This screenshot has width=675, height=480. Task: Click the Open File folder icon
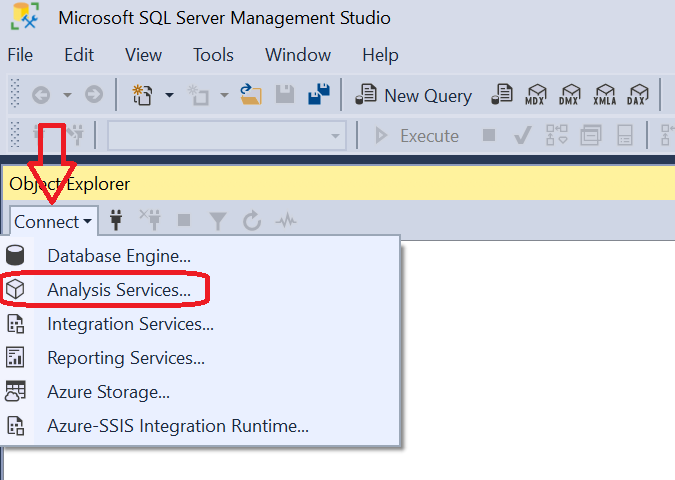click(x=251, y=95)
